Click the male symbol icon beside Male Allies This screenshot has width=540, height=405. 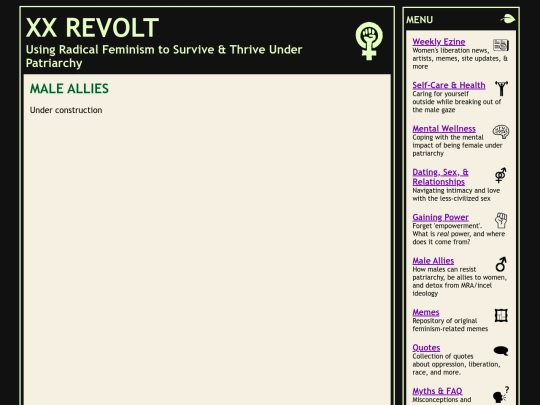click(501, 264)
